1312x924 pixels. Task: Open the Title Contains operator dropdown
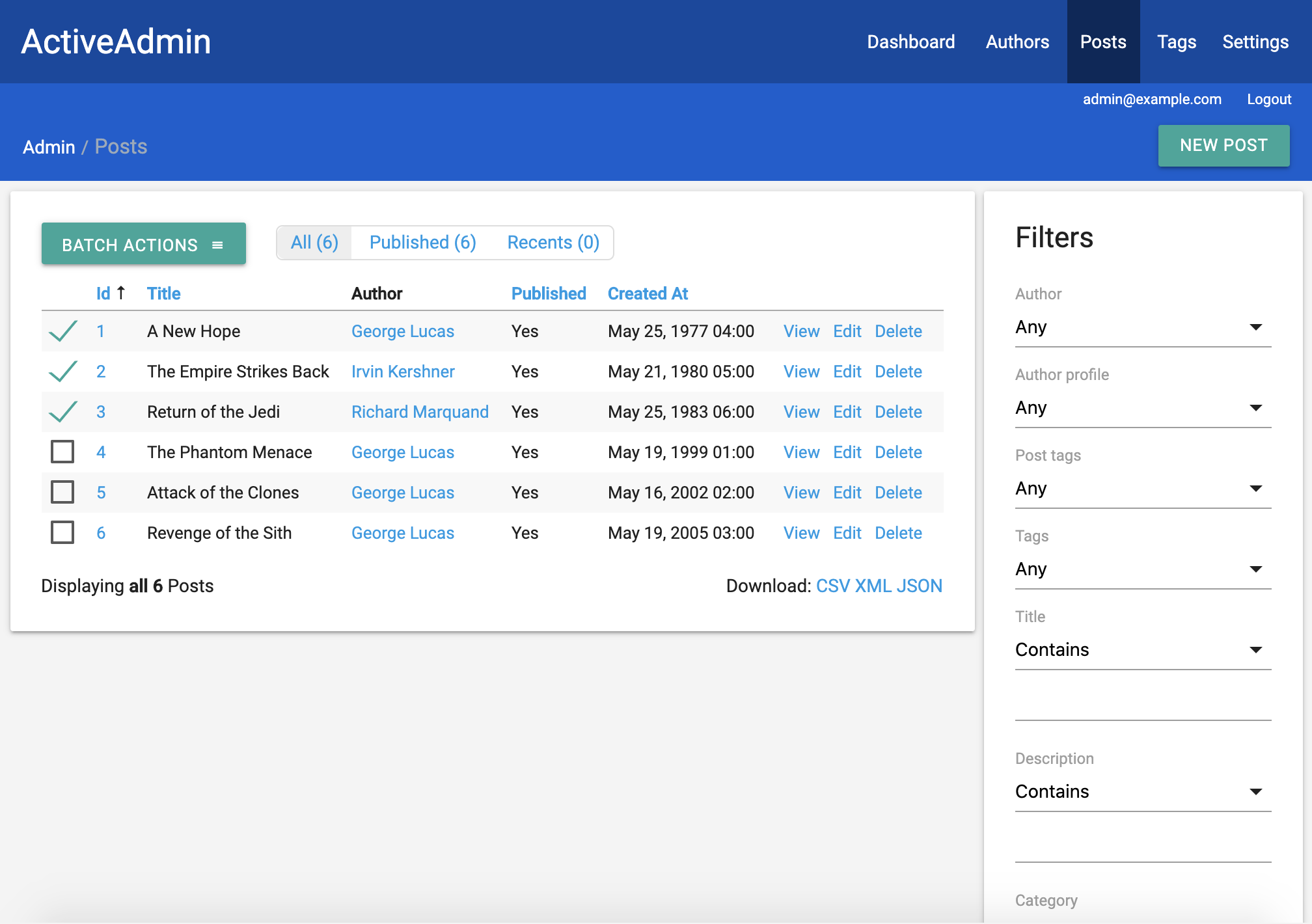[1142, 650]
